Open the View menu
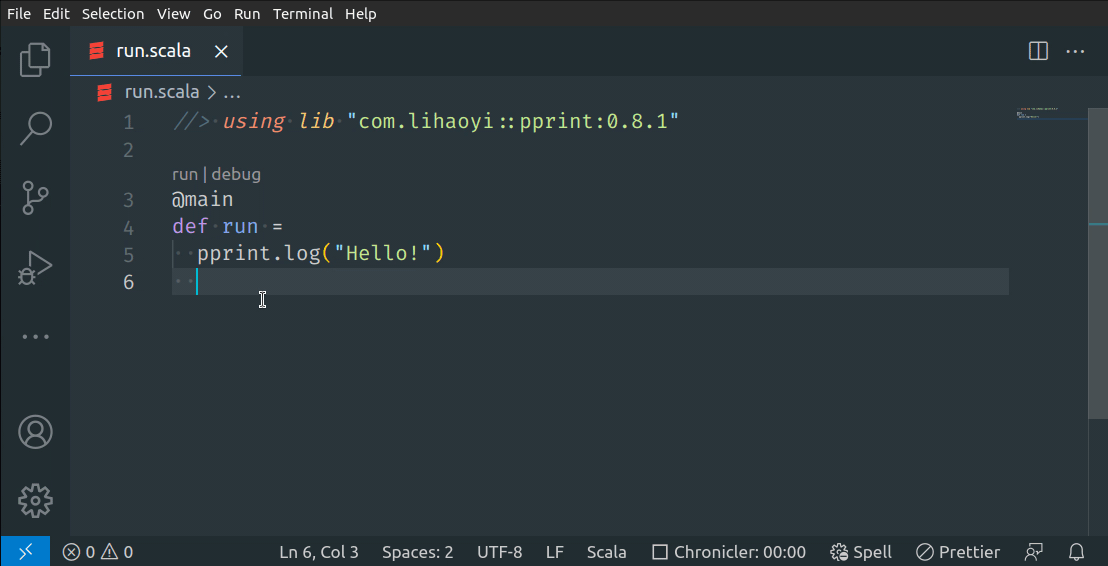The width and height of the screenshot is (1108, 566). [173, 13]
